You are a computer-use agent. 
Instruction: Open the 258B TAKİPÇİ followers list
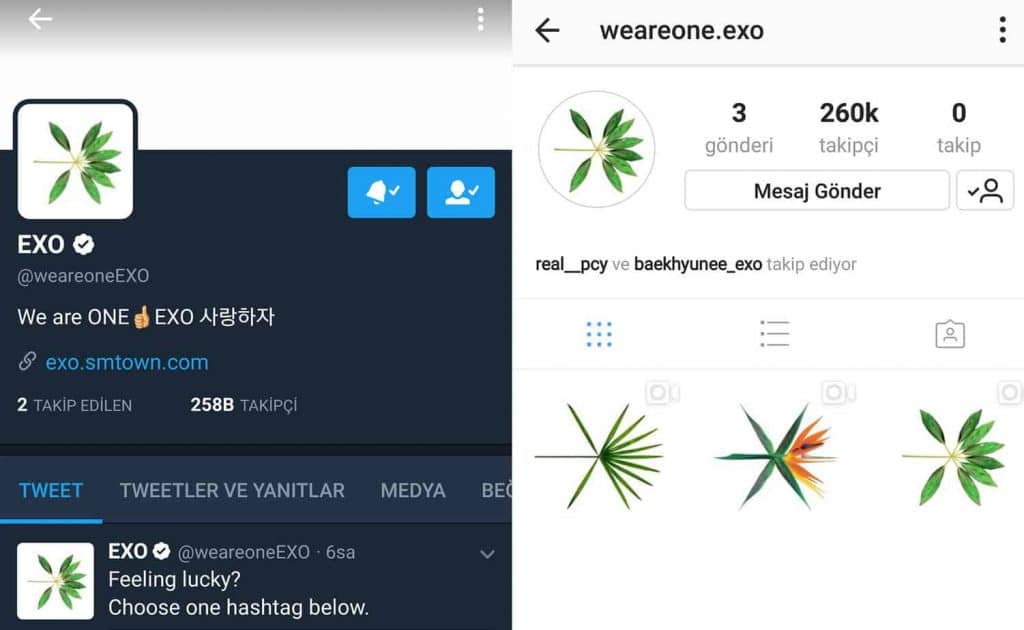click(x=244, y=405)
